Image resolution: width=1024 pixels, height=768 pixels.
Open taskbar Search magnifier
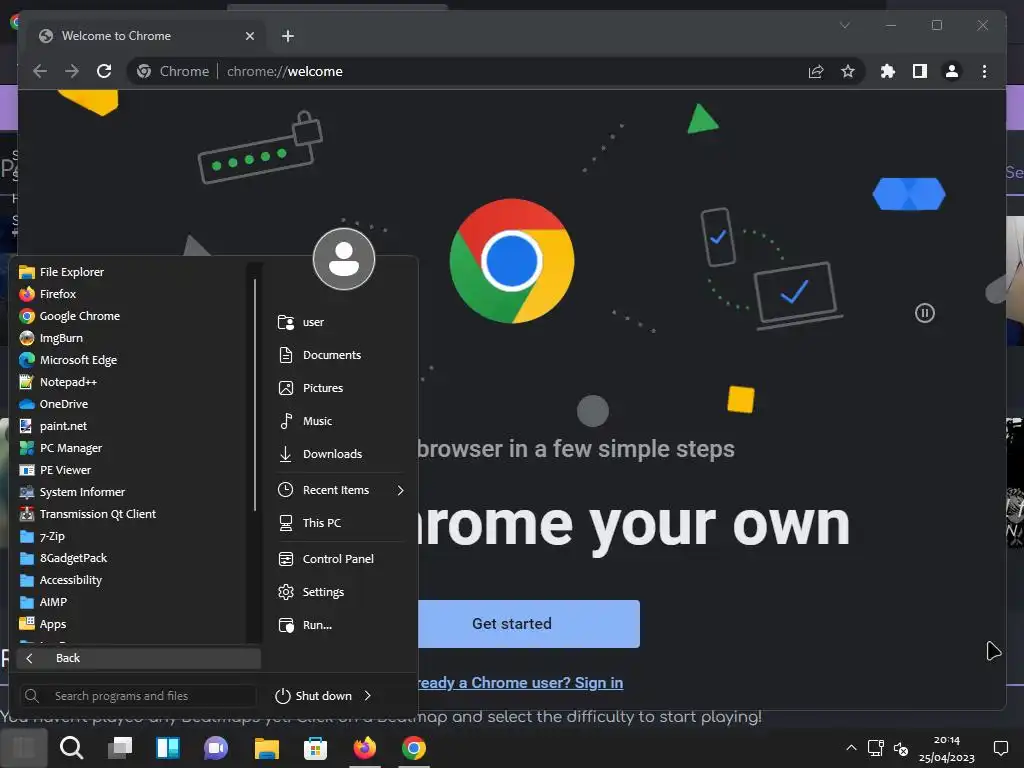point(71,748)
